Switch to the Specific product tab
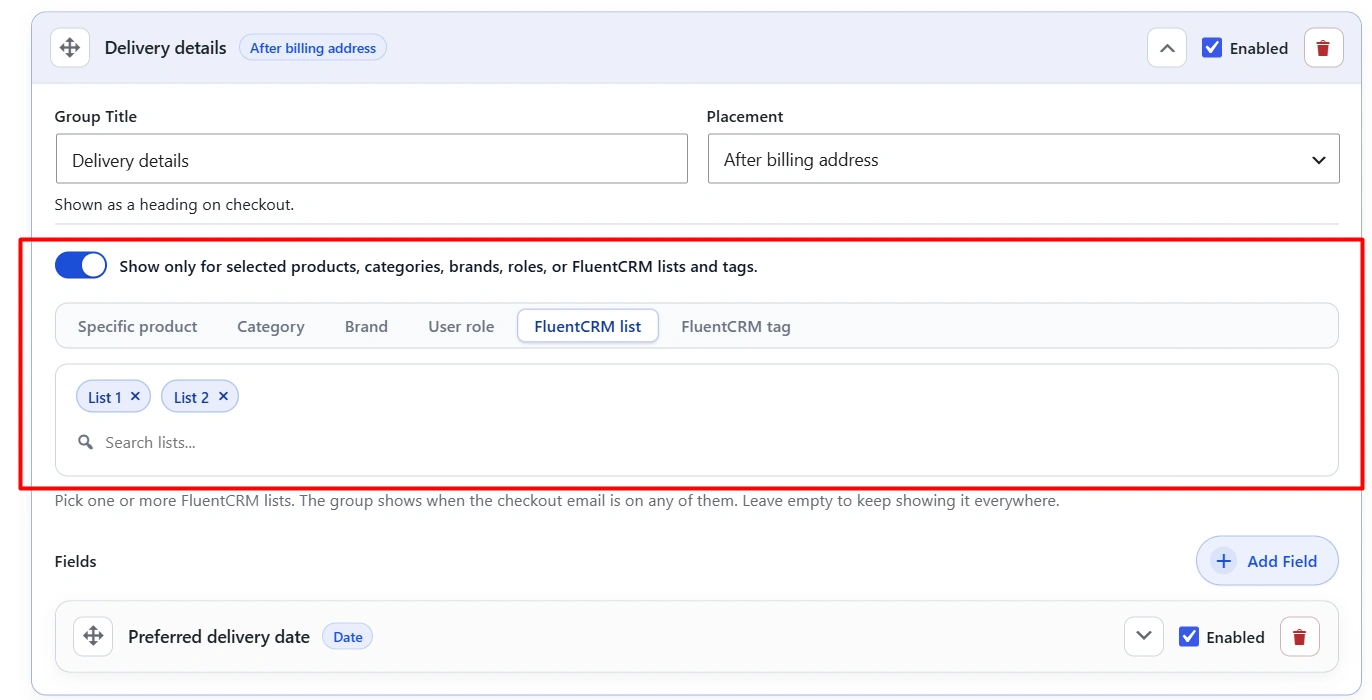1372x700 pixels. tap(138, 326)
